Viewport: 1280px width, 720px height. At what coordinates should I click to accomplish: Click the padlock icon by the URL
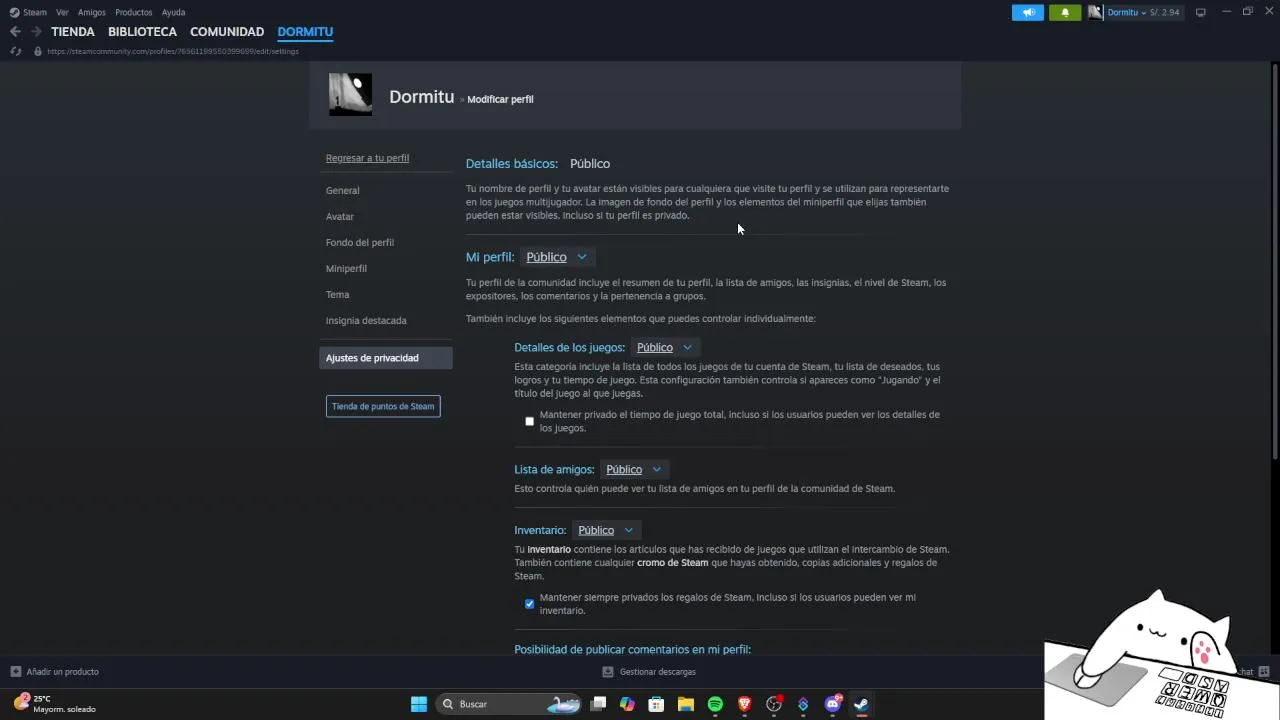tap(37, 51)
